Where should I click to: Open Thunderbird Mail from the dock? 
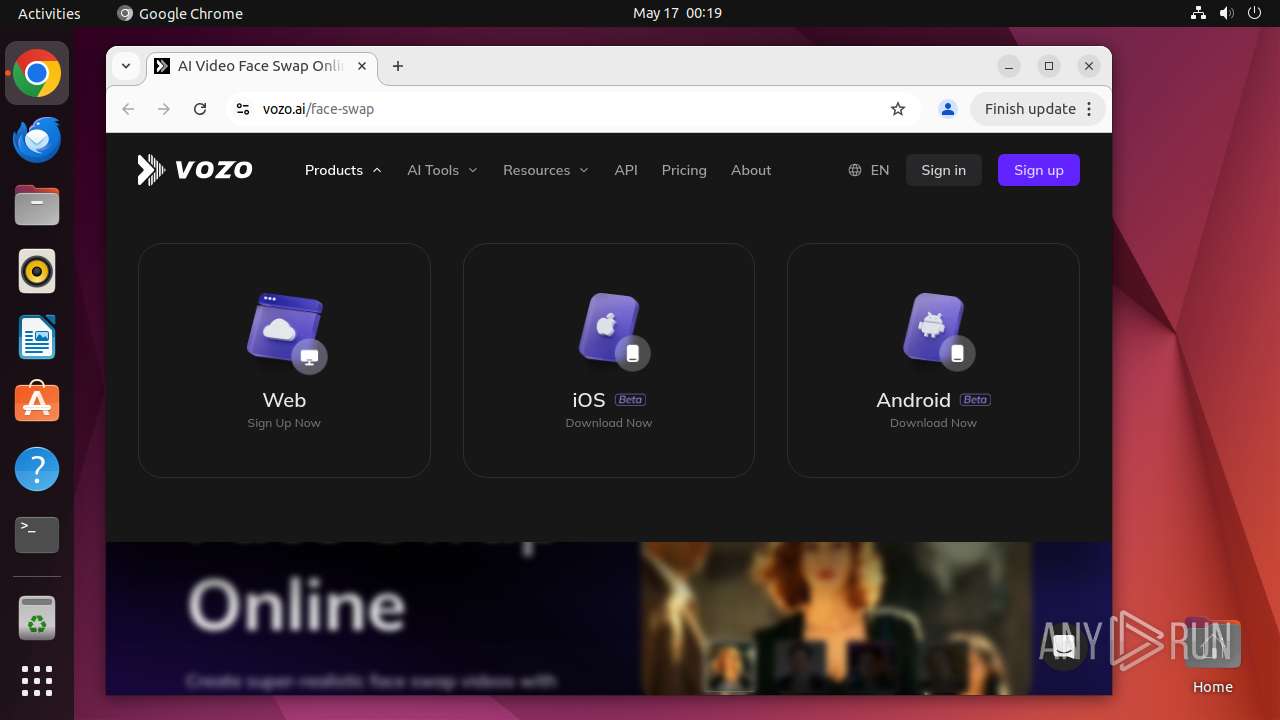click(x=37, y=139)
